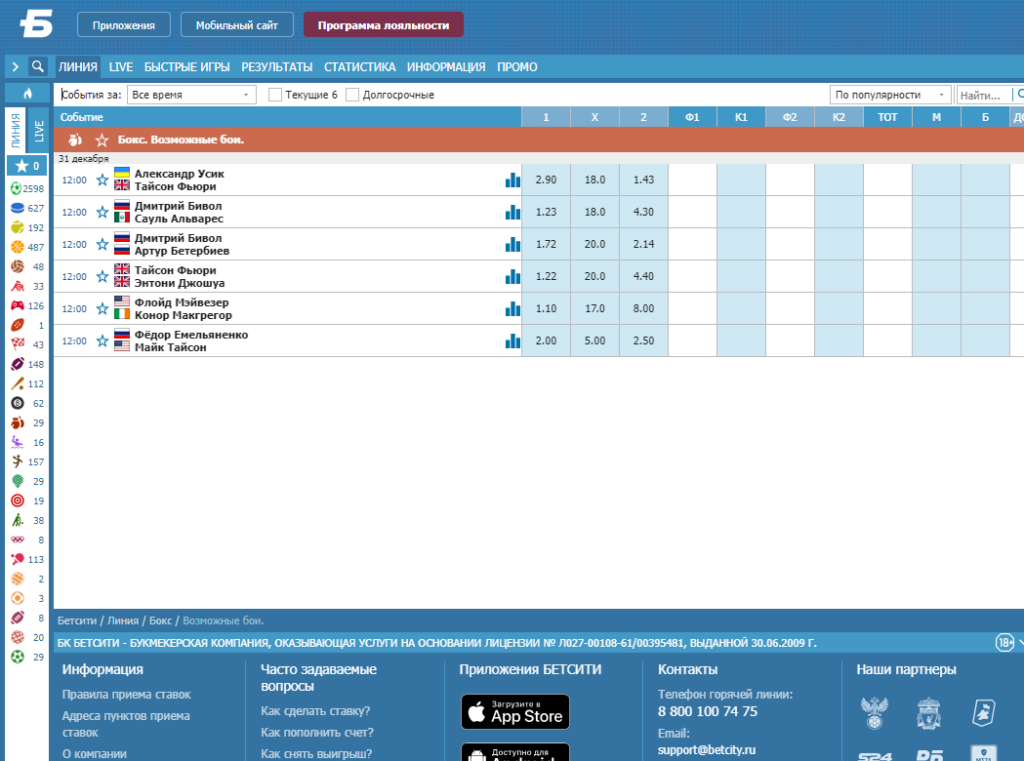Click the Betcity logo in the header
1024x761 pixels.
pyautogui.click(x=36, y=24)
